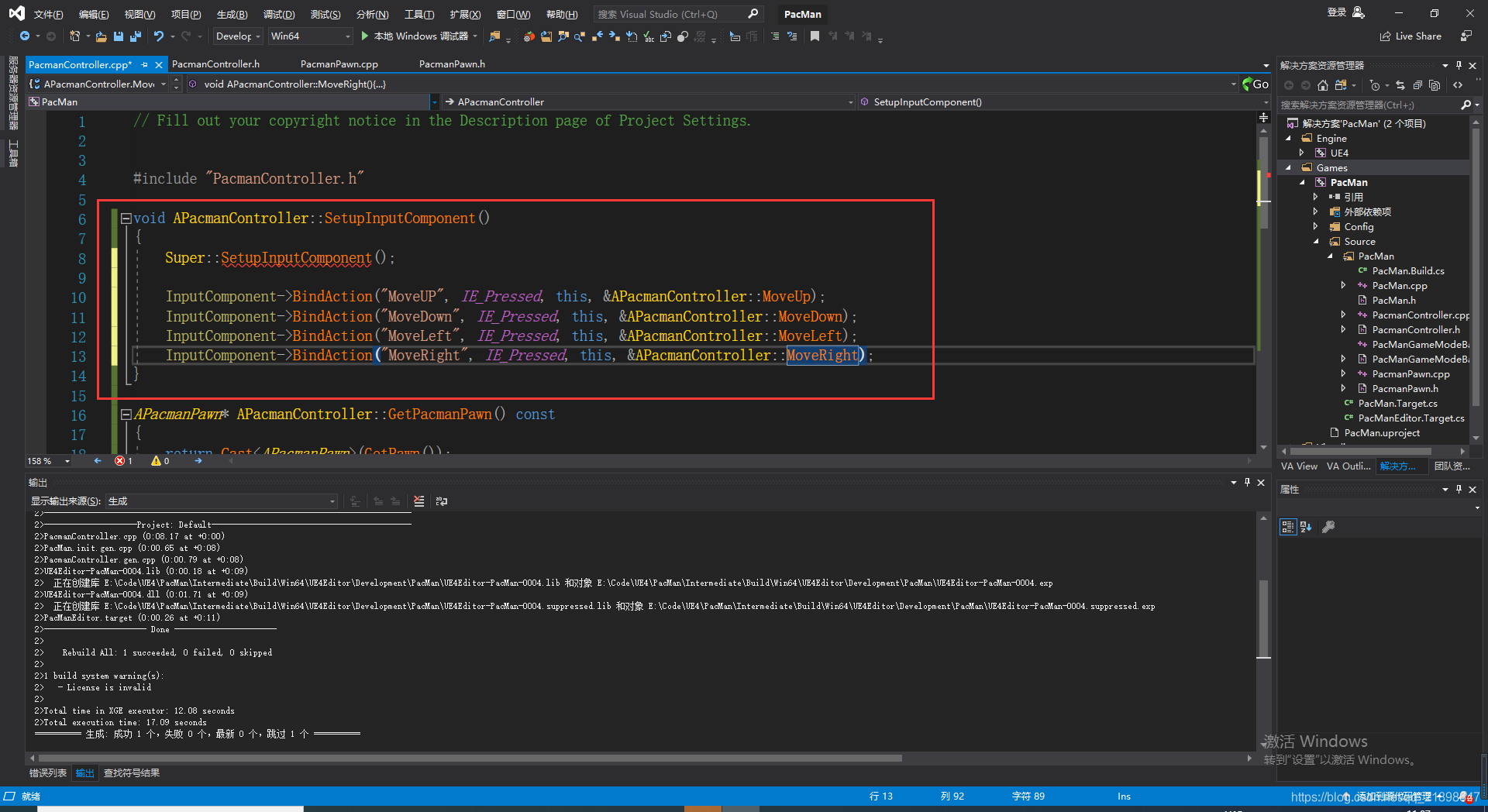Viewport: 1488px width, 812px height.
Task: Toggle word wrap in the Output panel
Action: 442,501
